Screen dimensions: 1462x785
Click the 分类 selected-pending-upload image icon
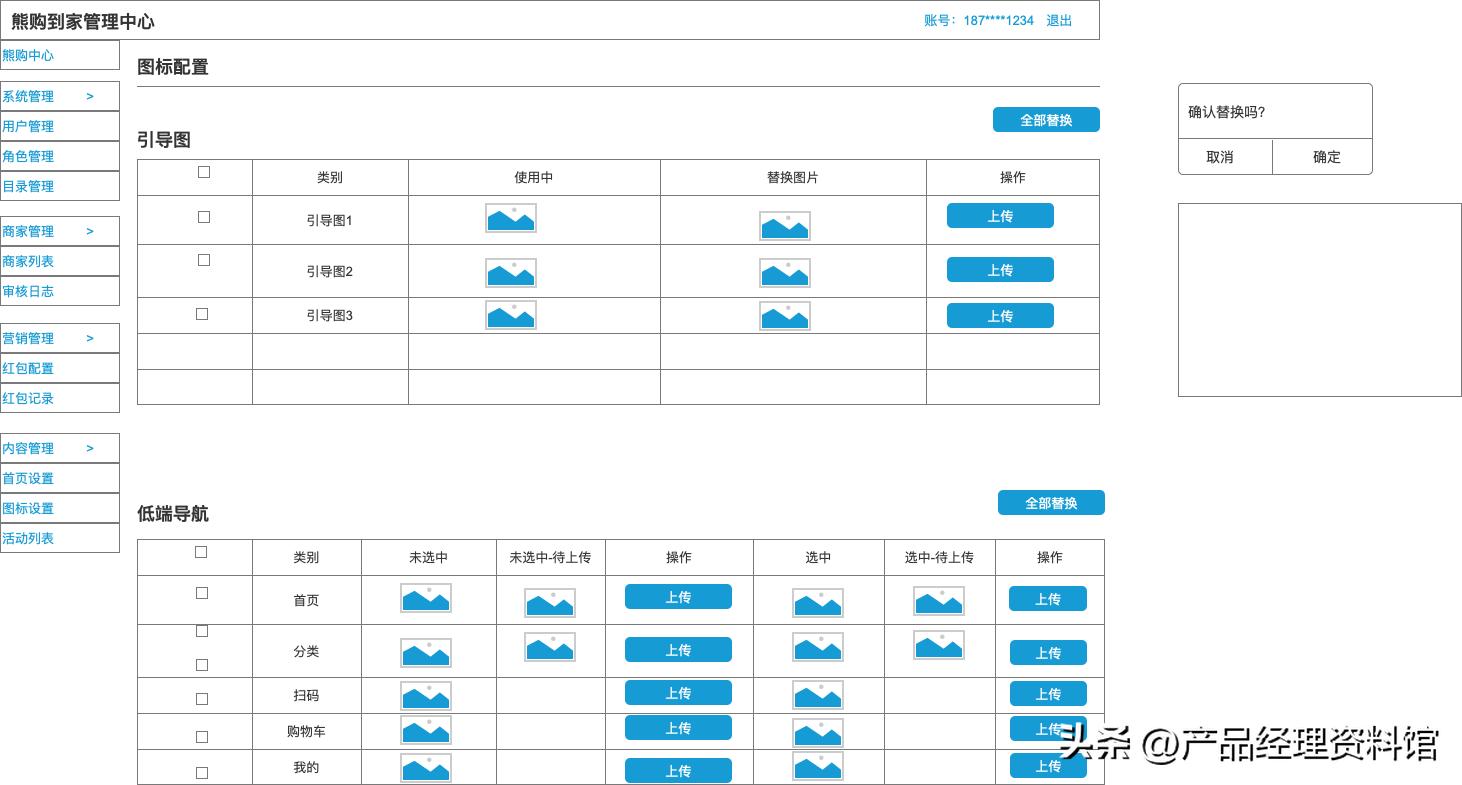tap(939, 645)
